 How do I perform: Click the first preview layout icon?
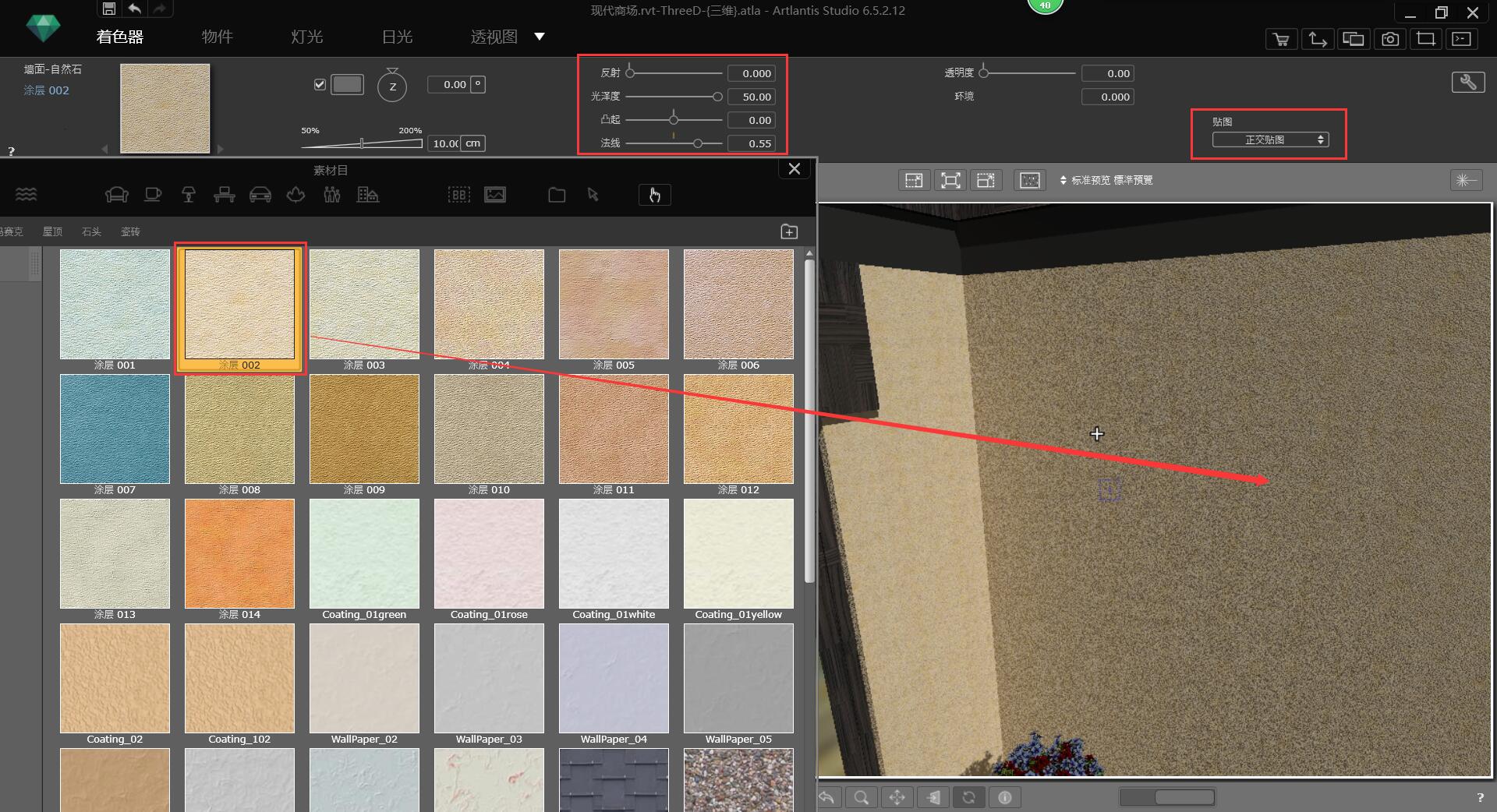pos(914,180)
